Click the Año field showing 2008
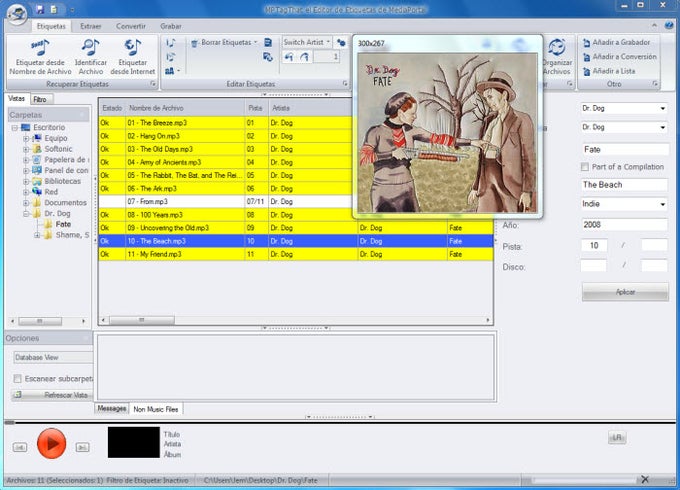 pos(624,225)
